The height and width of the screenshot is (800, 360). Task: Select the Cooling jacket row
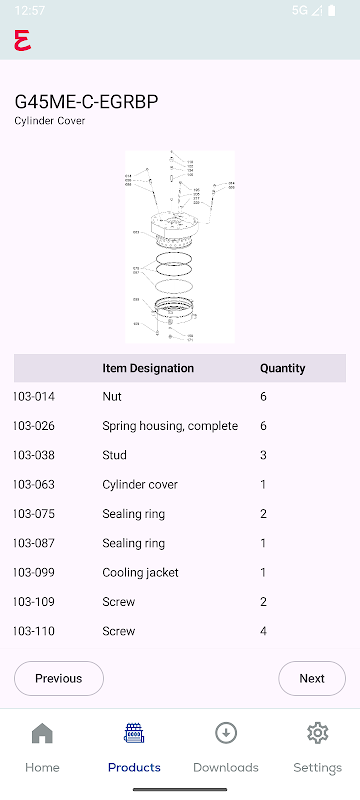point(180,573)
